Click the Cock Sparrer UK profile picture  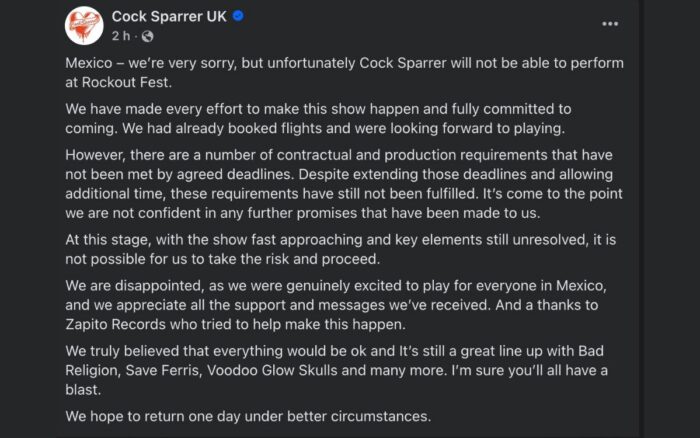coord(85,25)
